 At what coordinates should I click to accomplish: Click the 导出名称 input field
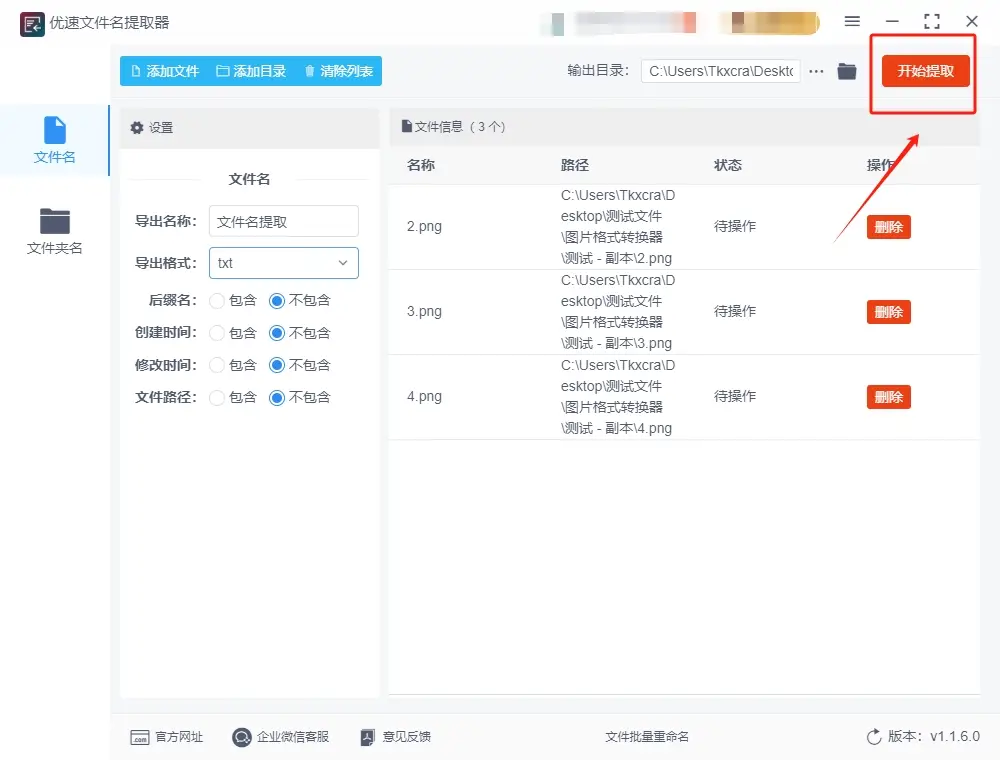pos(283,221)
